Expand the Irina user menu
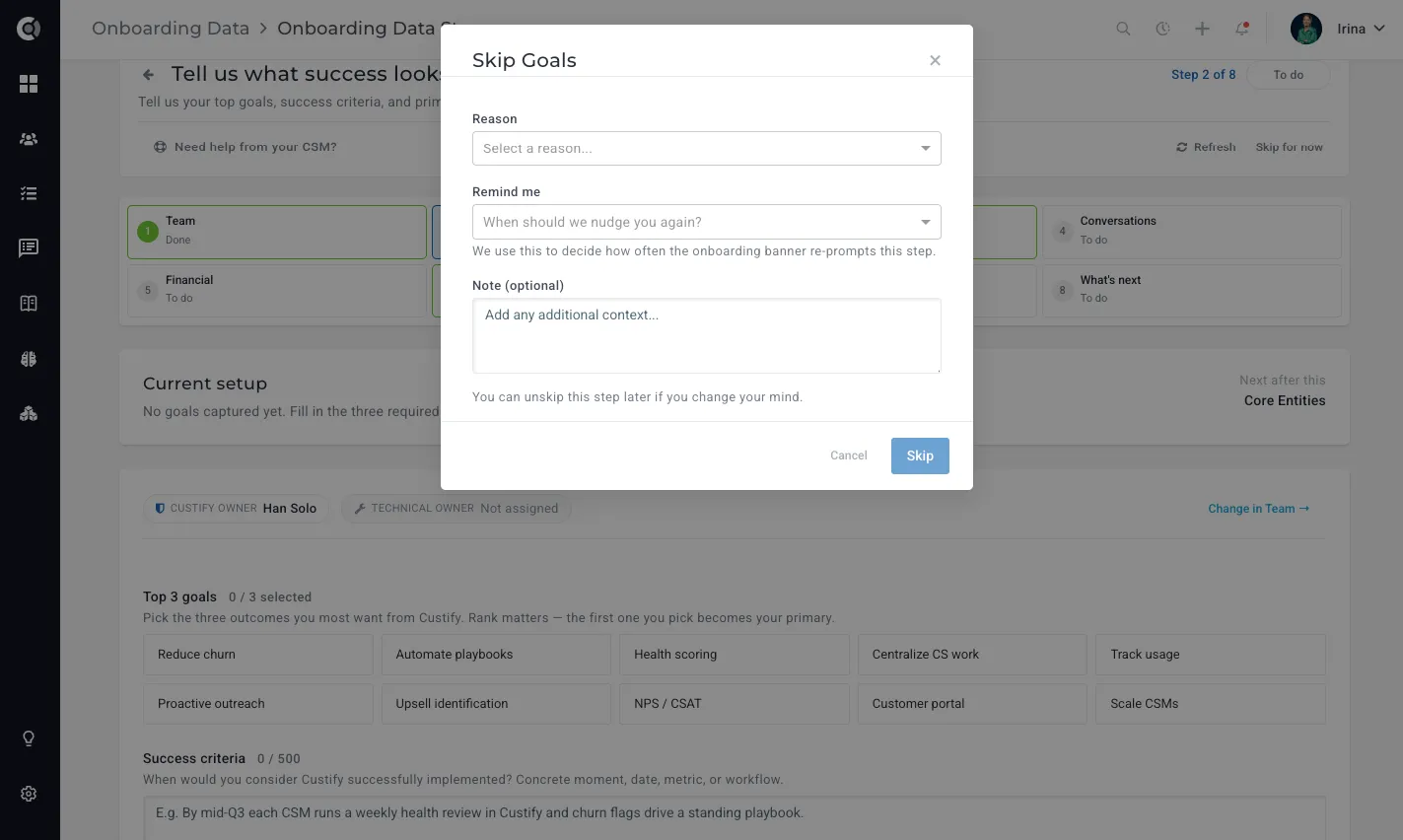 1362,29
